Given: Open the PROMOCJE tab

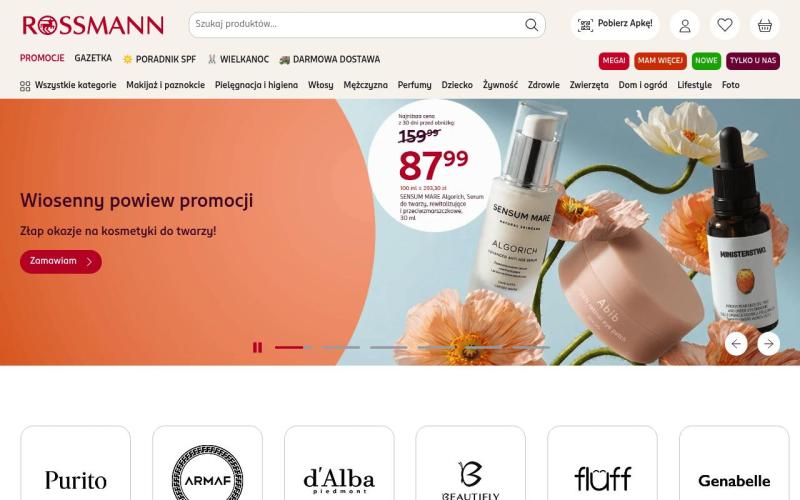Looking at the screenshot, I should (42, 58).
